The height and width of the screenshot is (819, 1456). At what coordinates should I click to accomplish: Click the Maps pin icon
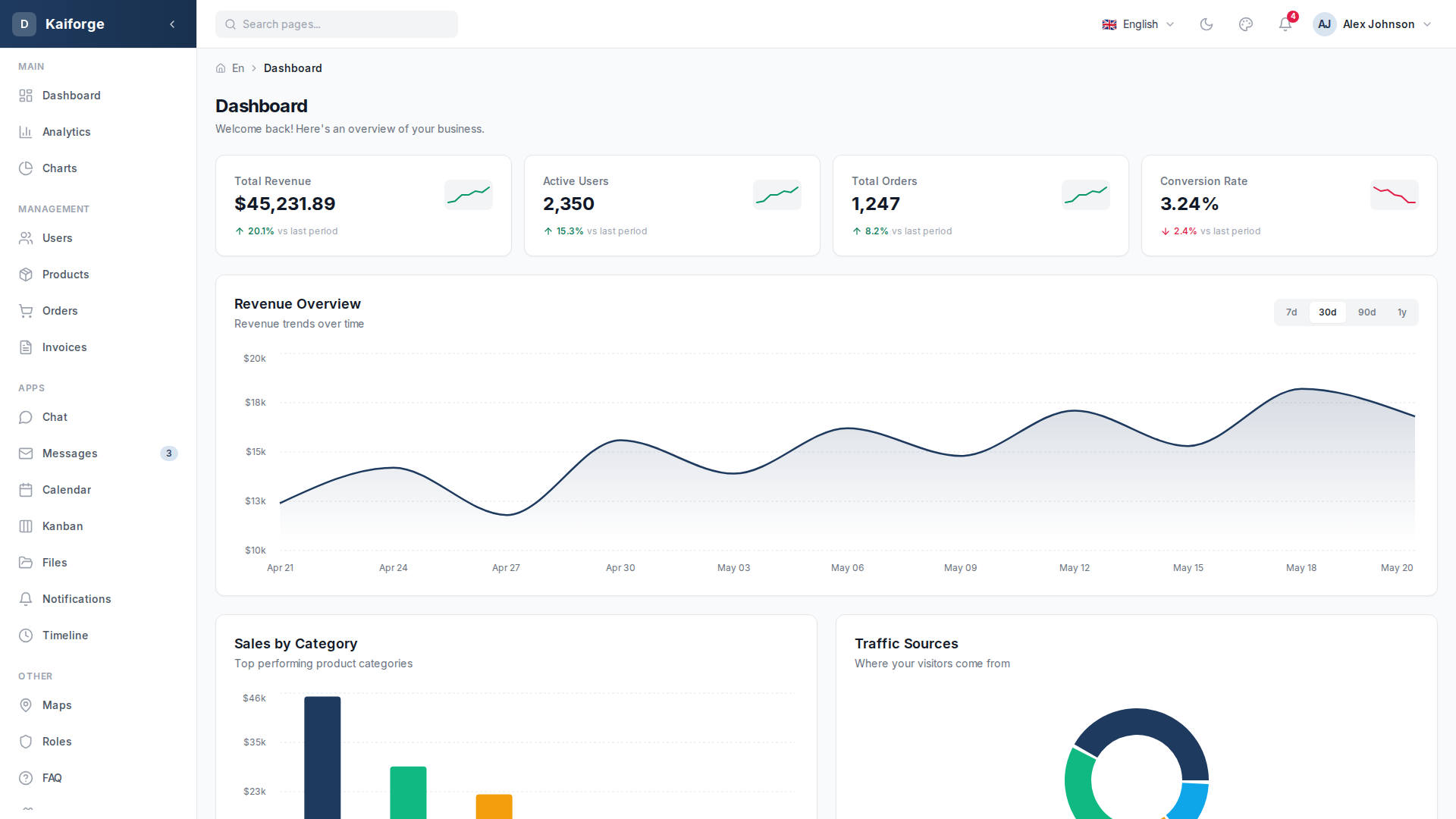click(x=26, y=705)
